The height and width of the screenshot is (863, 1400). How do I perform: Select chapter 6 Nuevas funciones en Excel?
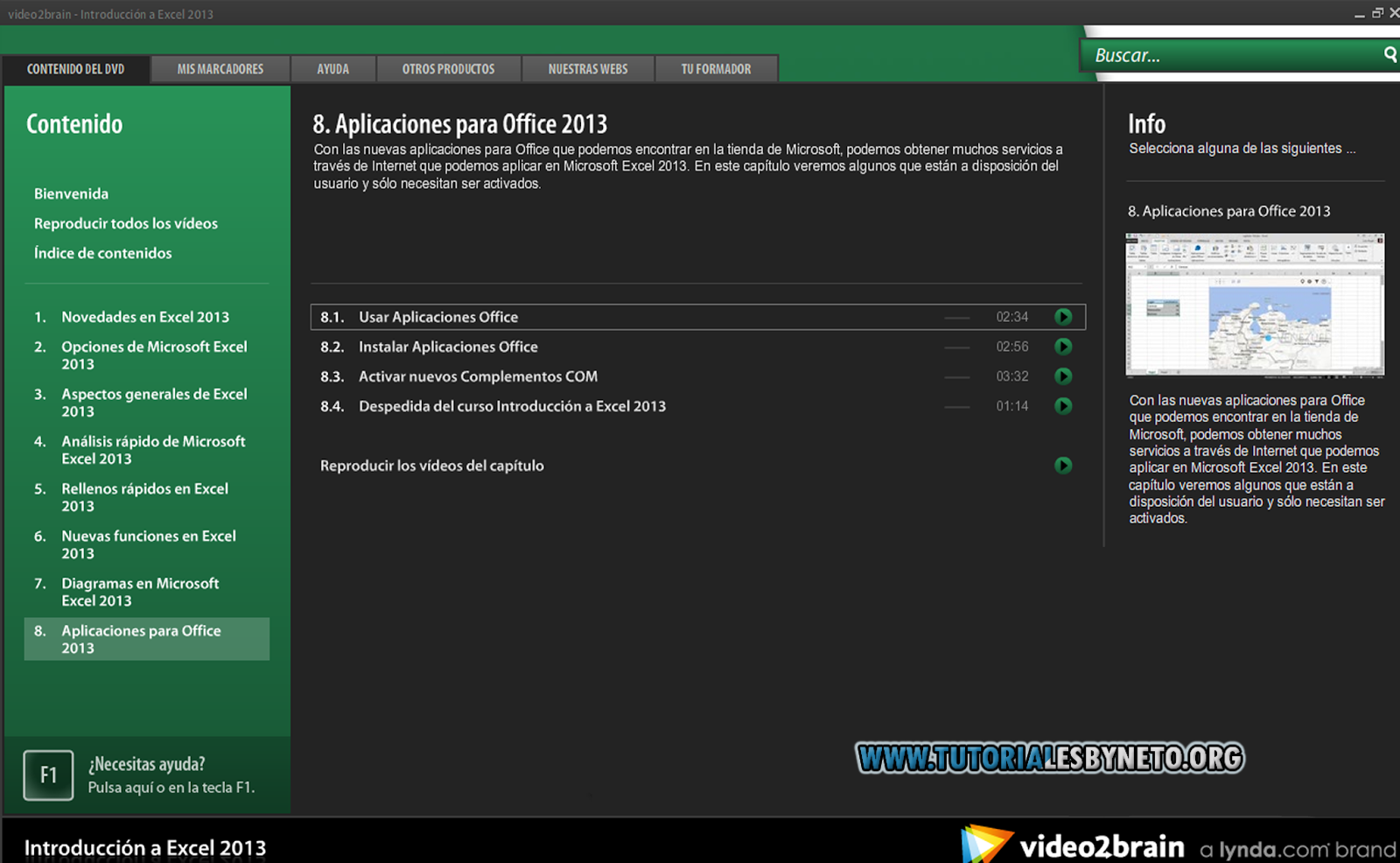(147, 544)
